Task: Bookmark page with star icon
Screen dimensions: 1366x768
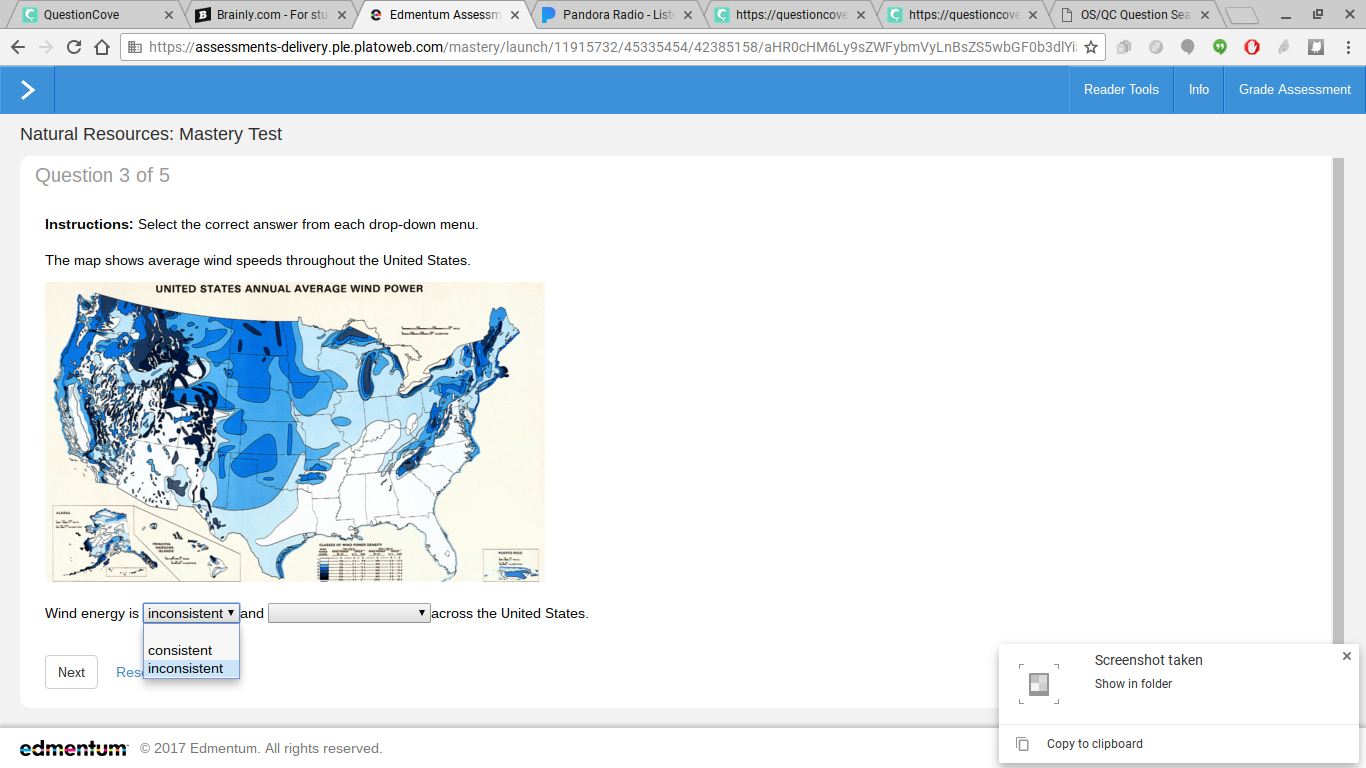Action: click(x=1091, y=47)
